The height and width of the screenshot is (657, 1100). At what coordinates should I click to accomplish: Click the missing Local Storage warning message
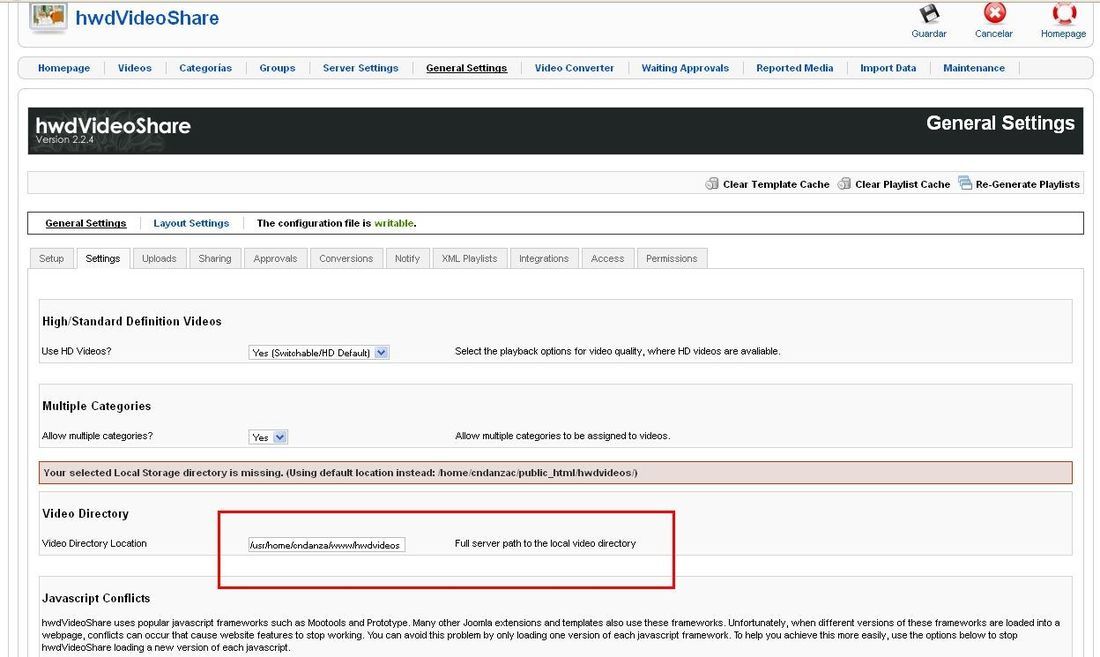pyautogui.click(x=556, y=473)
